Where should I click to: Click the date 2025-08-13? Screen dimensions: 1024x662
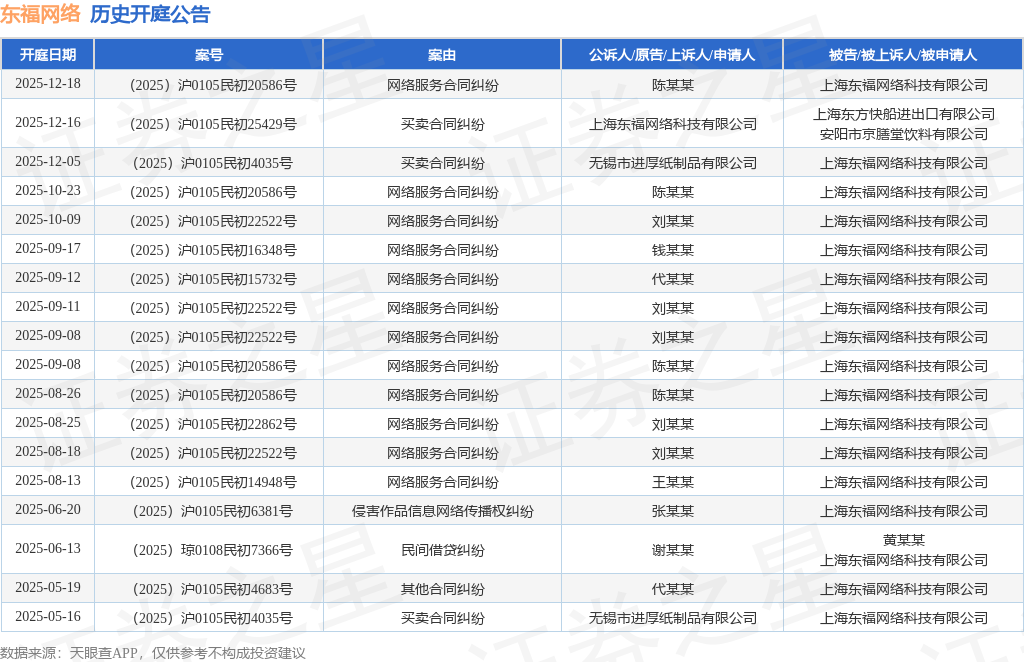(48, 481)
